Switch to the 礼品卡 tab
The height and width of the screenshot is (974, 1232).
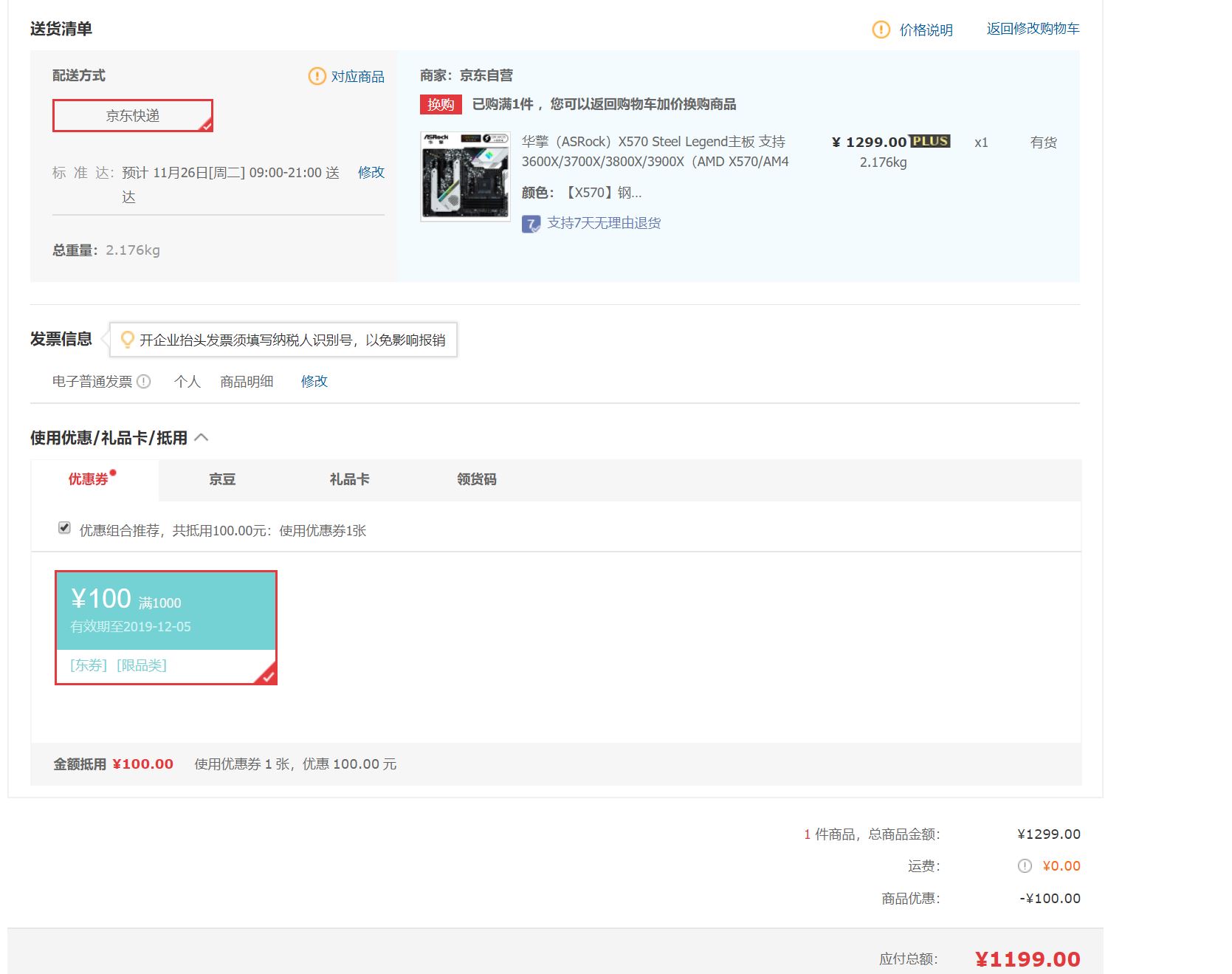349,479
